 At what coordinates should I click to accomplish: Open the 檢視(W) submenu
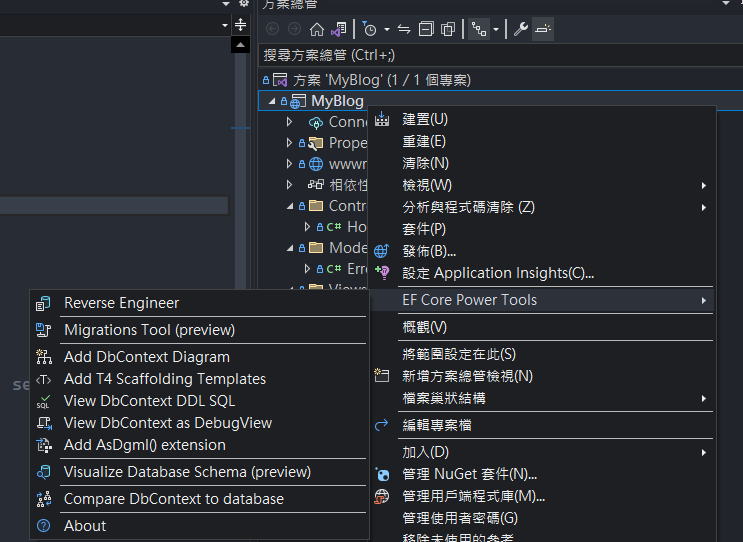point(541,185)
